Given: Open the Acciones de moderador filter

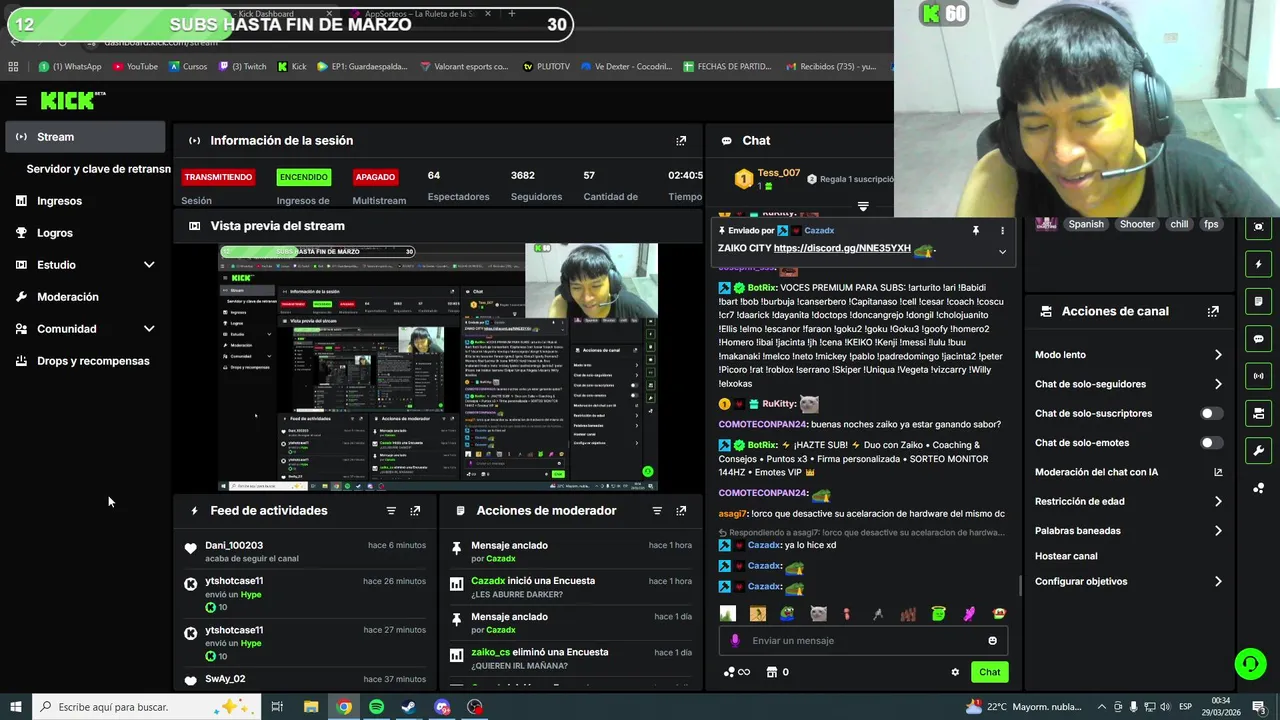Looking at the screenshot, I should pyautogui.click(x=657, y=511).
